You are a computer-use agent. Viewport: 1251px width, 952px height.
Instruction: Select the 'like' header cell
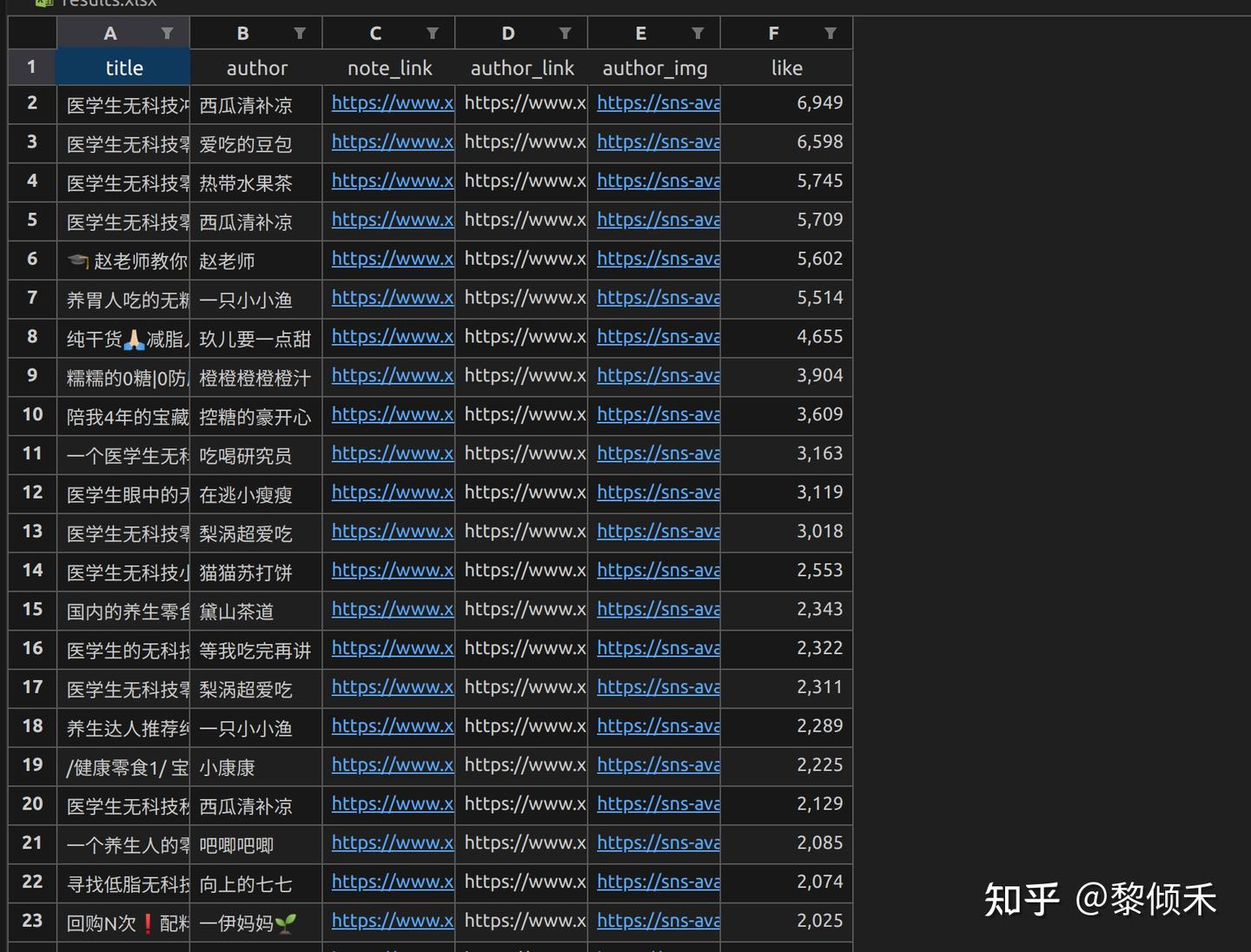tap(786, 68)
